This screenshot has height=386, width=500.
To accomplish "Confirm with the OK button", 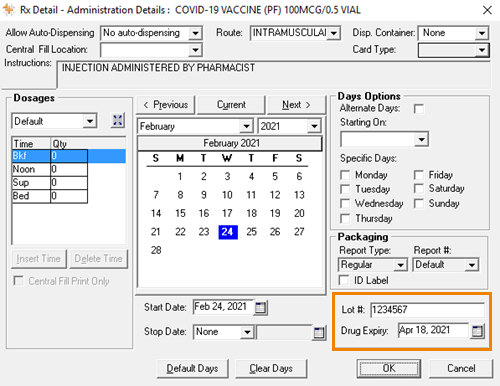I will 389,368.
